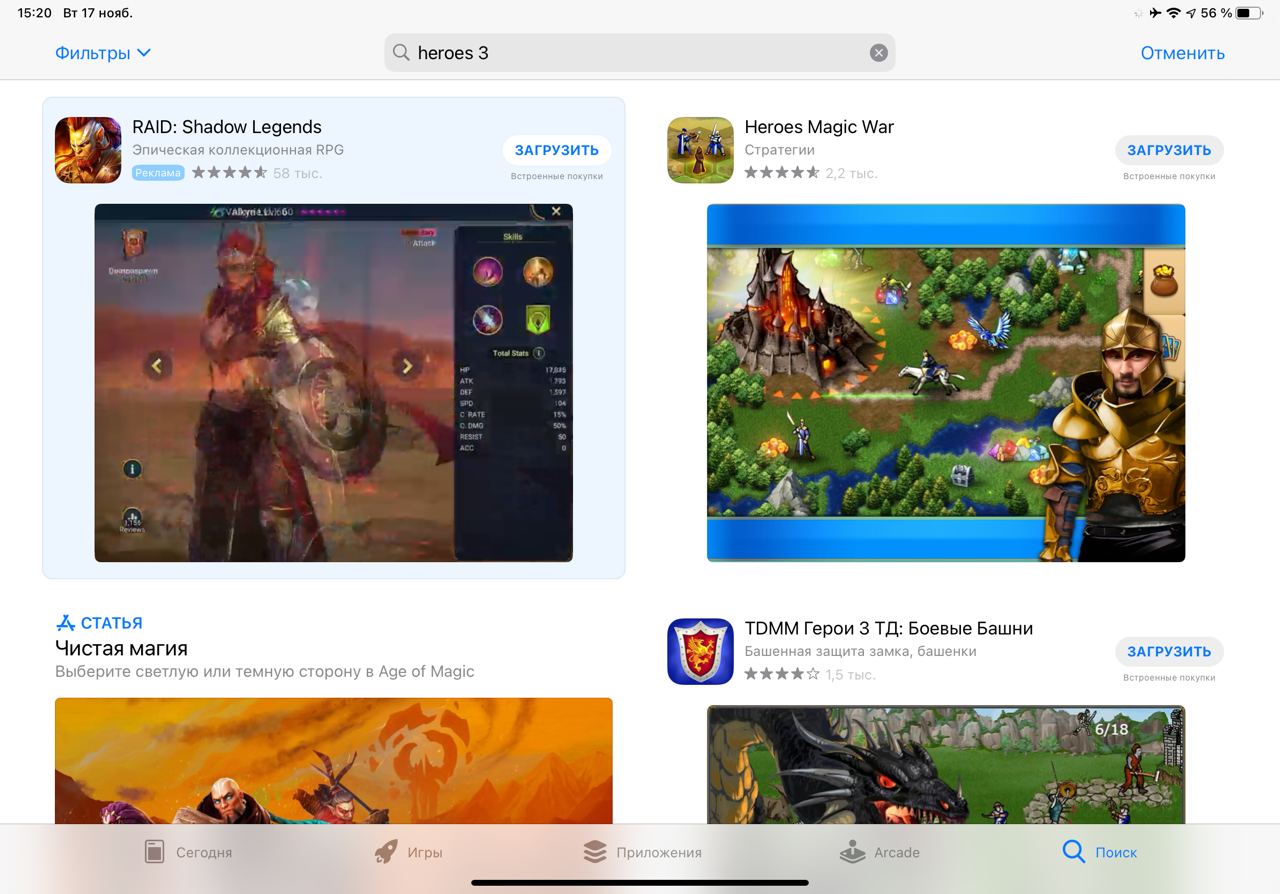Open TDMM Герои 3 ТД app icon
The height and width of the screenshot is (894, 1280).
pyautogui.click(x=700, y=651)
